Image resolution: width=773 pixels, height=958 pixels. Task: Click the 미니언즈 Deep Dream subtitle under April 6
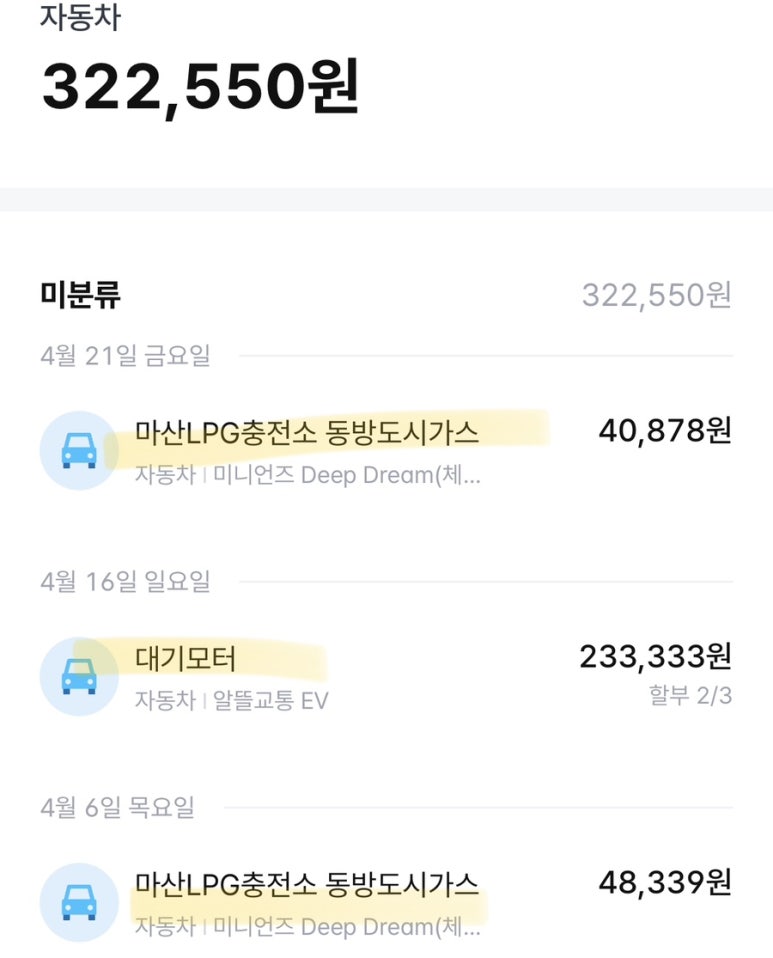pos(347,927)
